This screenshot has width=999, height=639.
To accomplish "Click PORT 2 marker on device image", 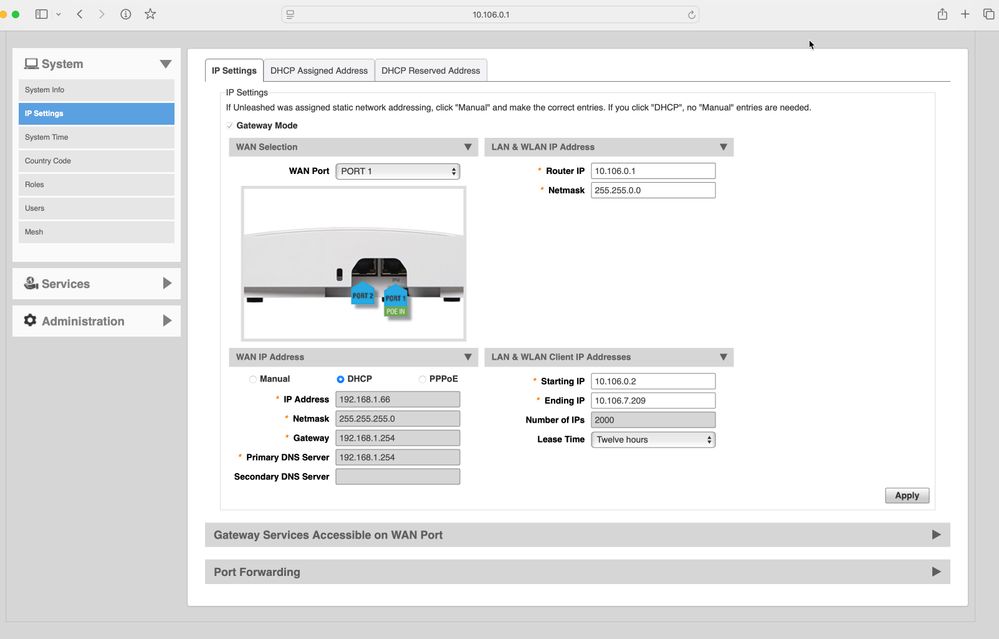I will (x=362, y=297).
